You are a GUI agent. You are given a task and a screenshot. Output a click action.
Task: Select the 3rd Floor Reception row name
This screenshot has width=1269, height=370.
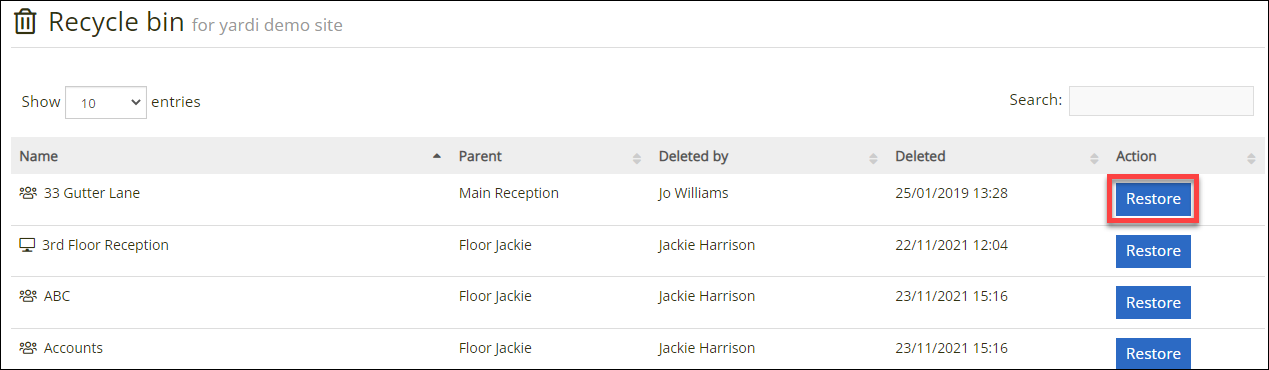(x=105, y=245)
